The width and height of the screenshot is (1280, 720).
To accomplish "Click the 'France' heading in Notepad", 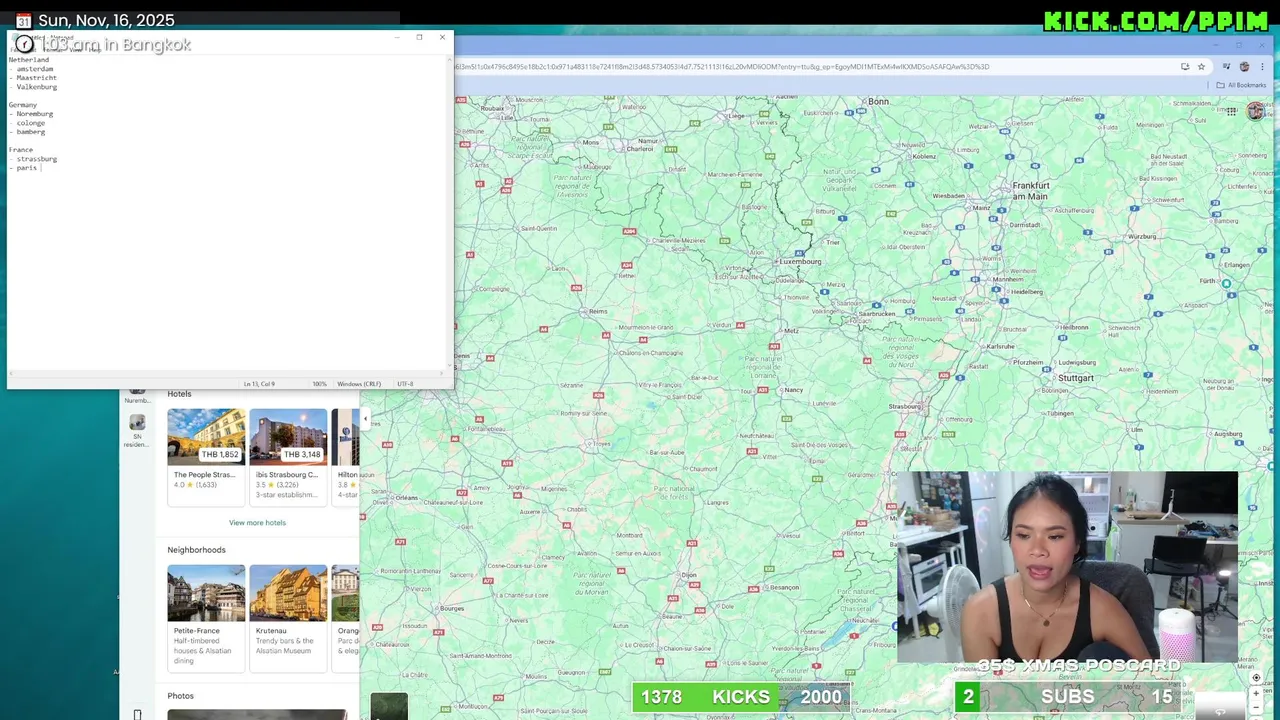I will (x=21, y=150).
